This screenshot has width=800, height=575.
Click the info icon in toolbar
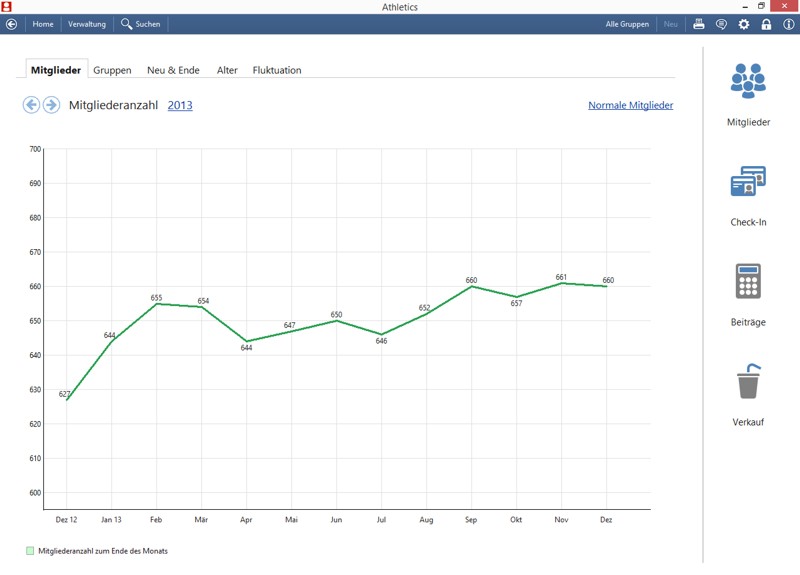point(789,24)
